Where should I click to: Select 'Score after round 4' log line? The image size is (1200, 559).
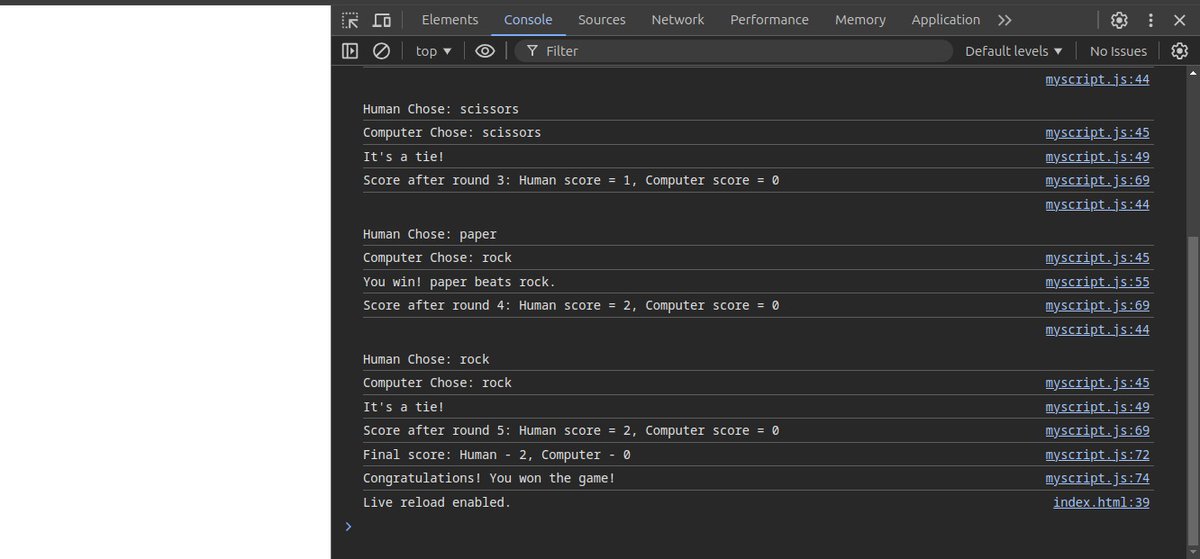(571, 306)
